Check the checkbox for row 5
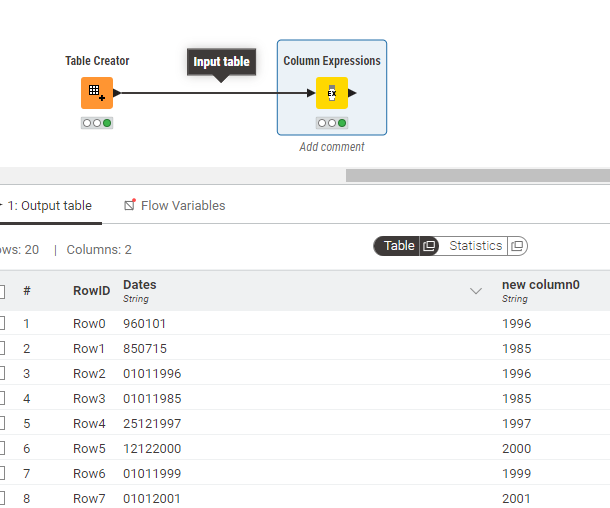 tap(2, 424)
